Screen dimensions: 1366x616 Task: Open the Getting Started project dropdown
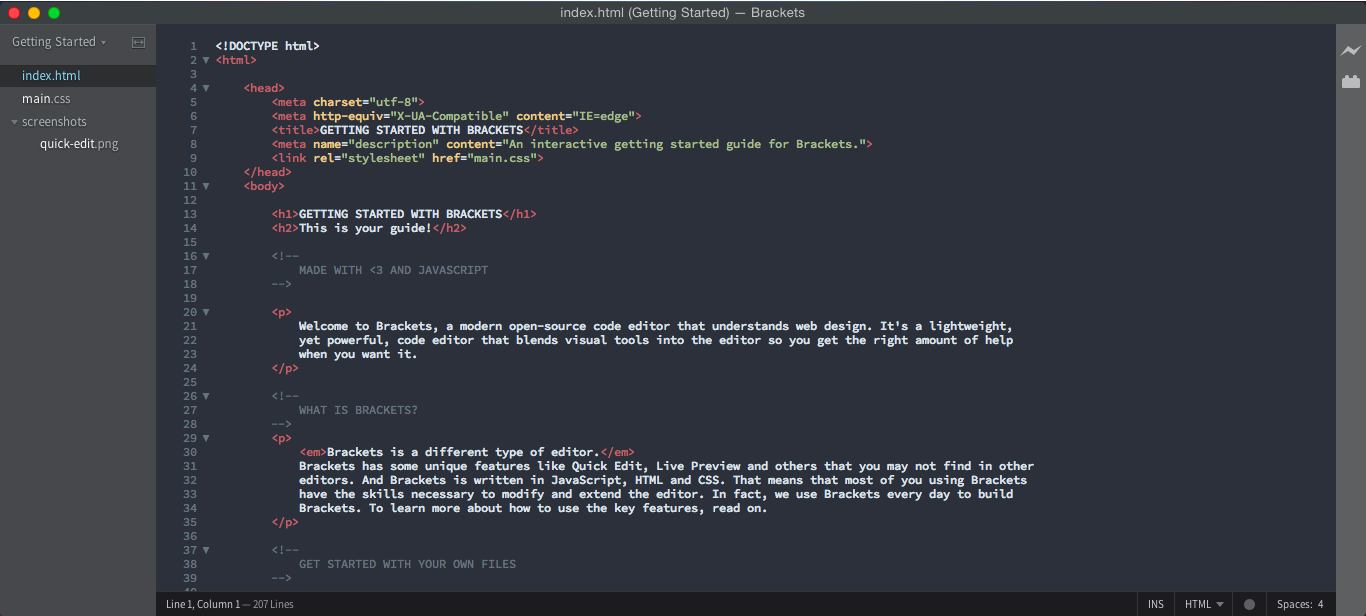coord(59,42)
